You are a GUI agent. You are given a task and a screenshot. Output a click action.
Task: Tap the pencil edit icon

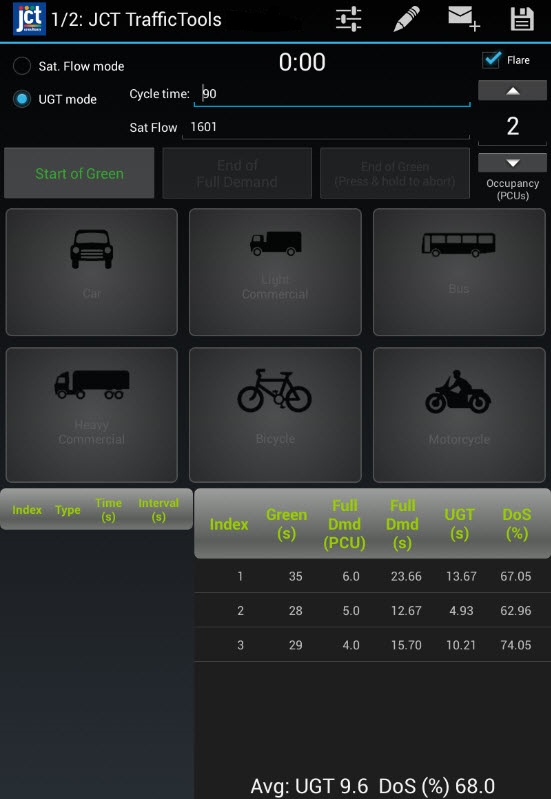pos(406,19)
